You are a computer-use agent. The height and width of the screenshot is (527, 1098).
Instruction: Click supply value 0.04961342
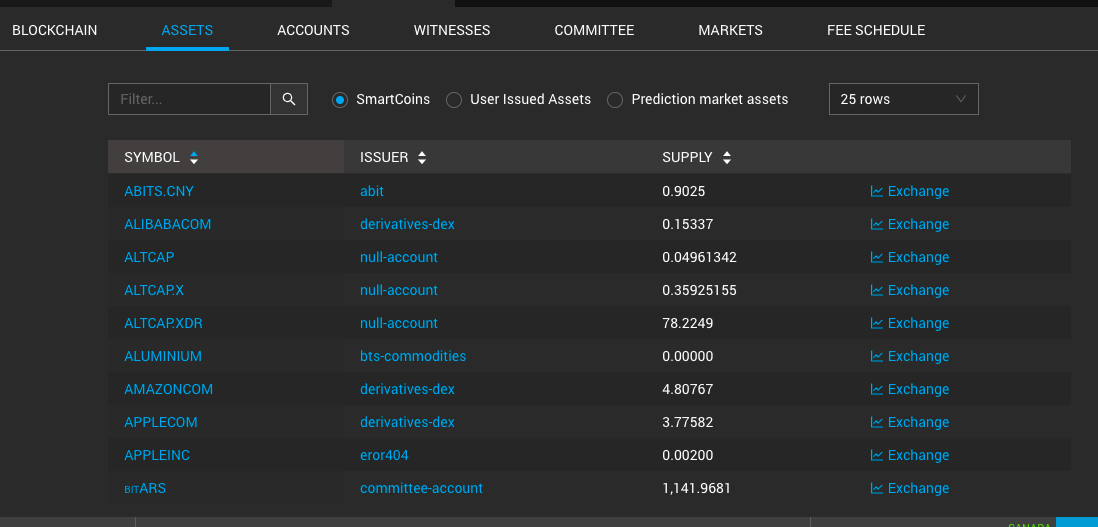tap(700, 257)
